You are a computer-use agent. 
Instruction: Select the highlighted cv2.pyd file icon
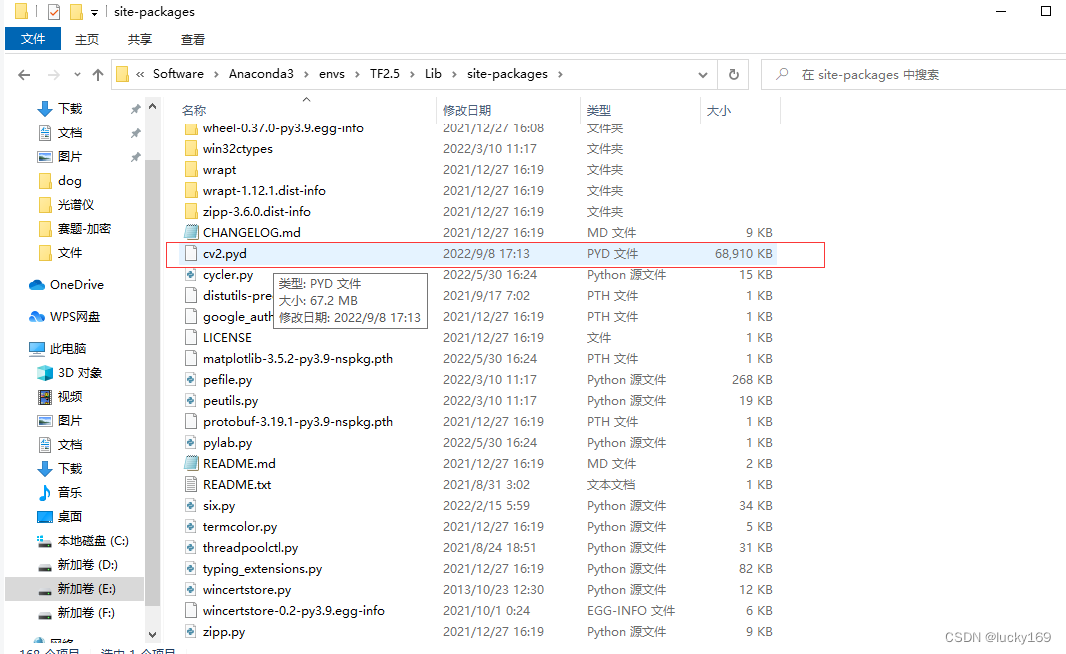[x=190, y=254]
